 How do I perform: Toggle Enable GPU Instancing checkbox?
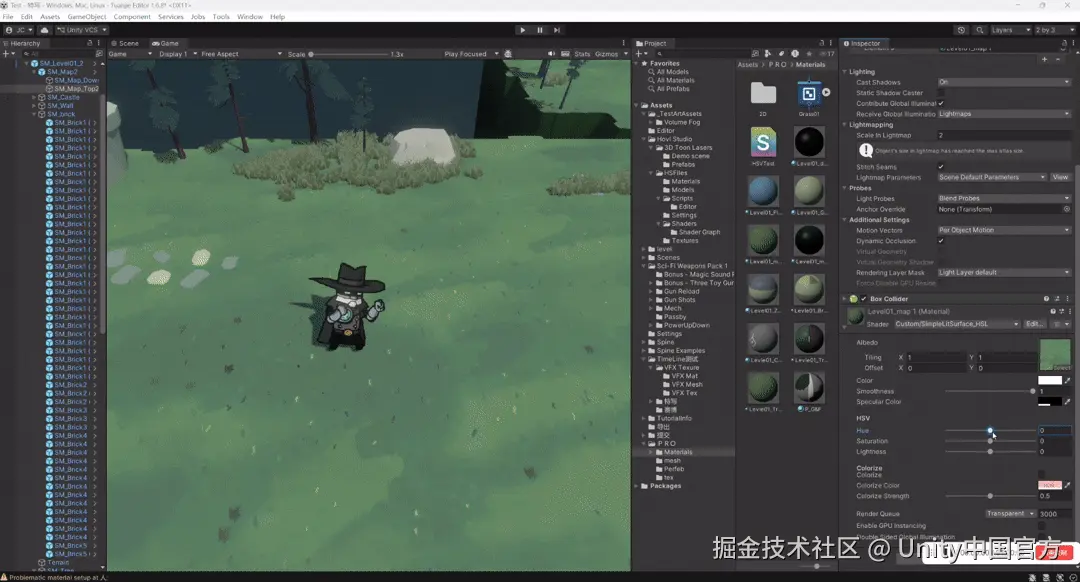click(x=1041, y=526)
